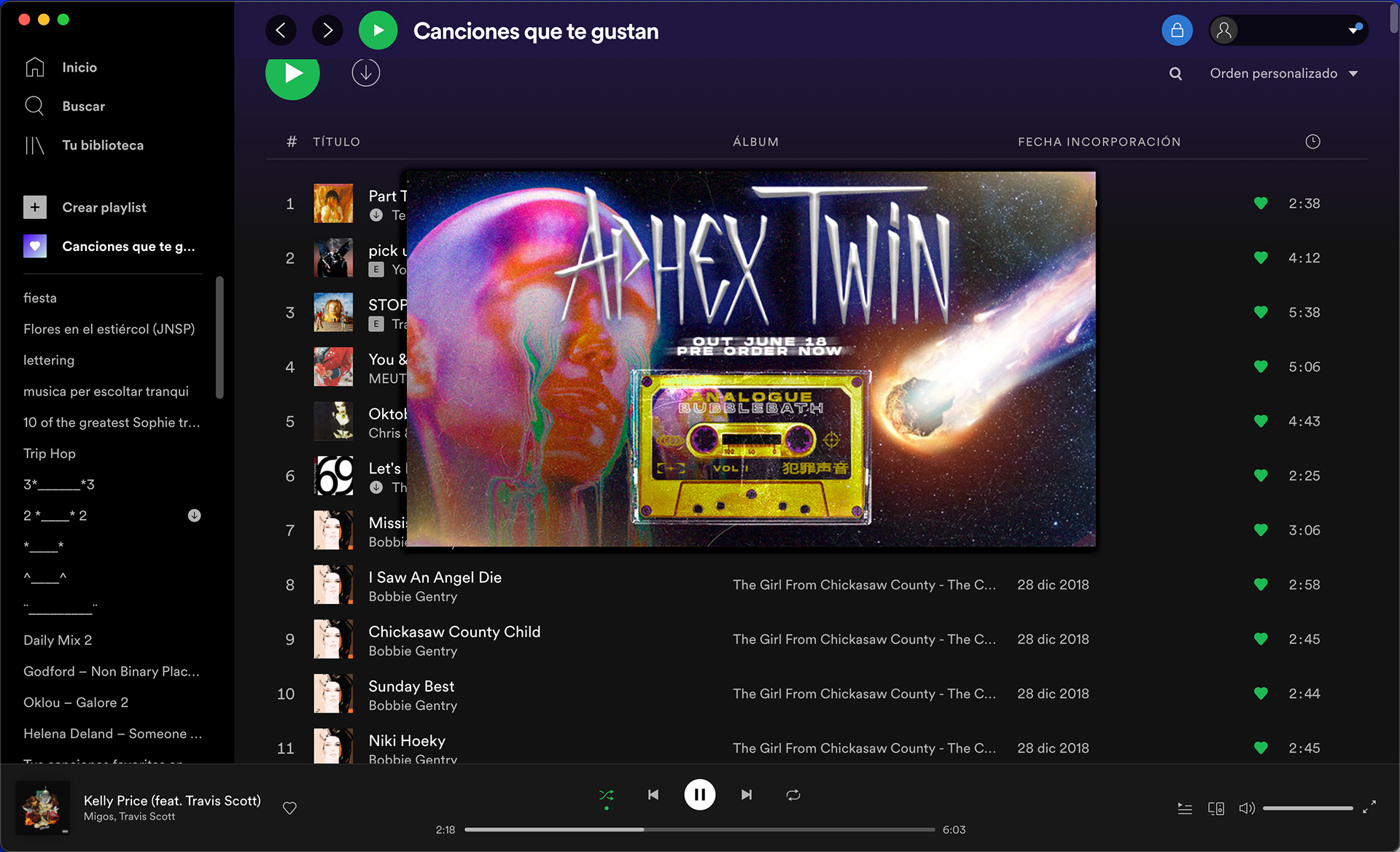Unlike Sunday Best
The height and width of the screenshot is (852, 1400).
point(1261,694)
